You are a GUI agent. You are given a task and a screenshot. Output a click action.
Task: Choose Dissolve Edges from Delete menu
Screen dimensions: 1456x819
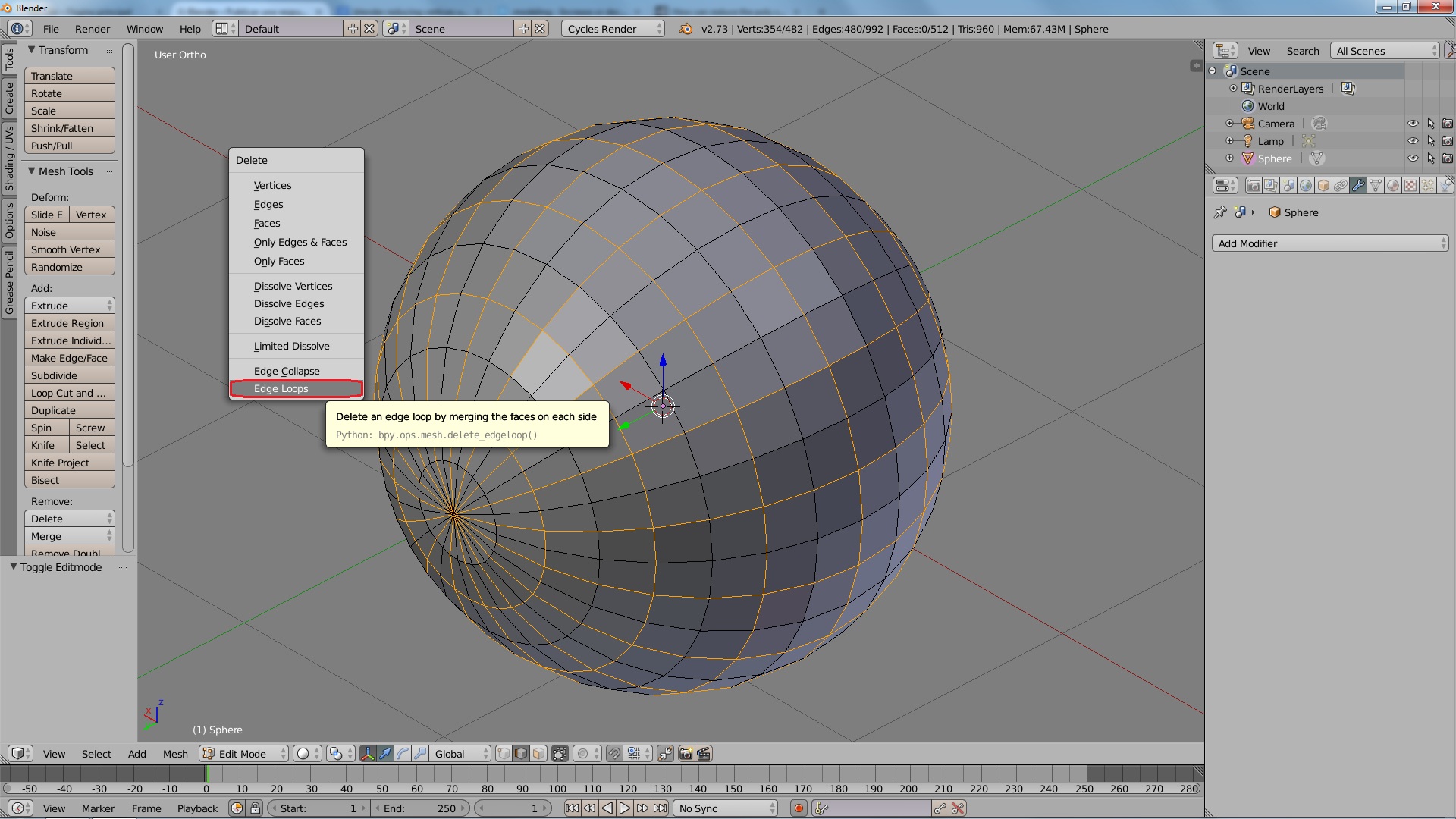point(289,303)
